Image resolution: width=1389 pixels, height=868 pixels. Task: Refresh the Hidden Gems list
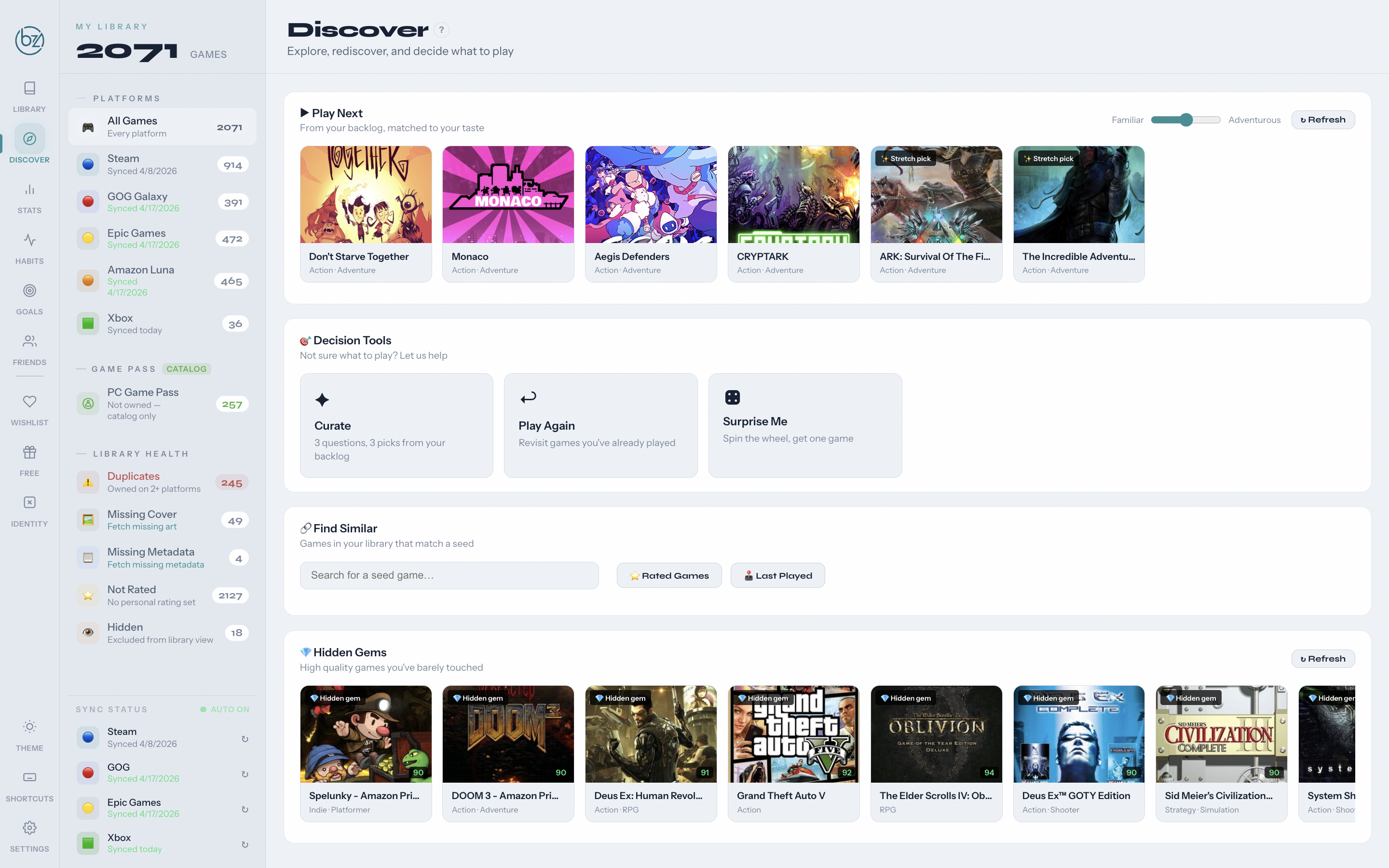pyautogui.click(x=1323, y=659)
